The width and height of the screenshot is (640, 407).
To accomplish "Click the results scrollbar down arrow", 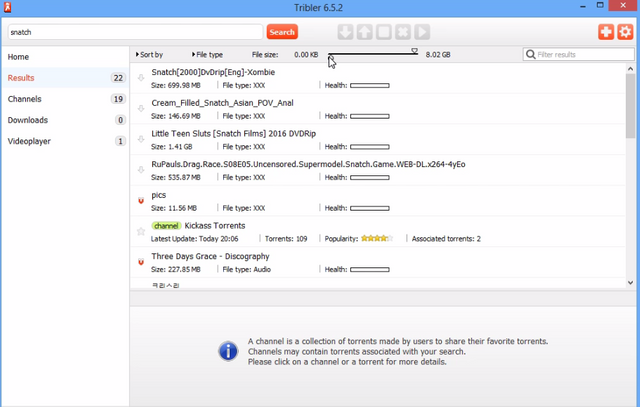I will click(630, 282).
